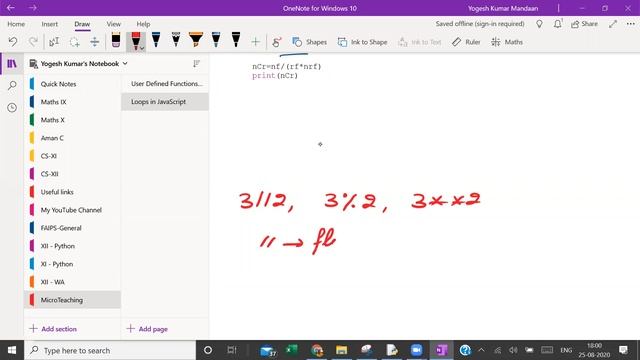The image size is (640, 360).
Task: Open the Shapes gallery
Action: (x=309, y=42)
